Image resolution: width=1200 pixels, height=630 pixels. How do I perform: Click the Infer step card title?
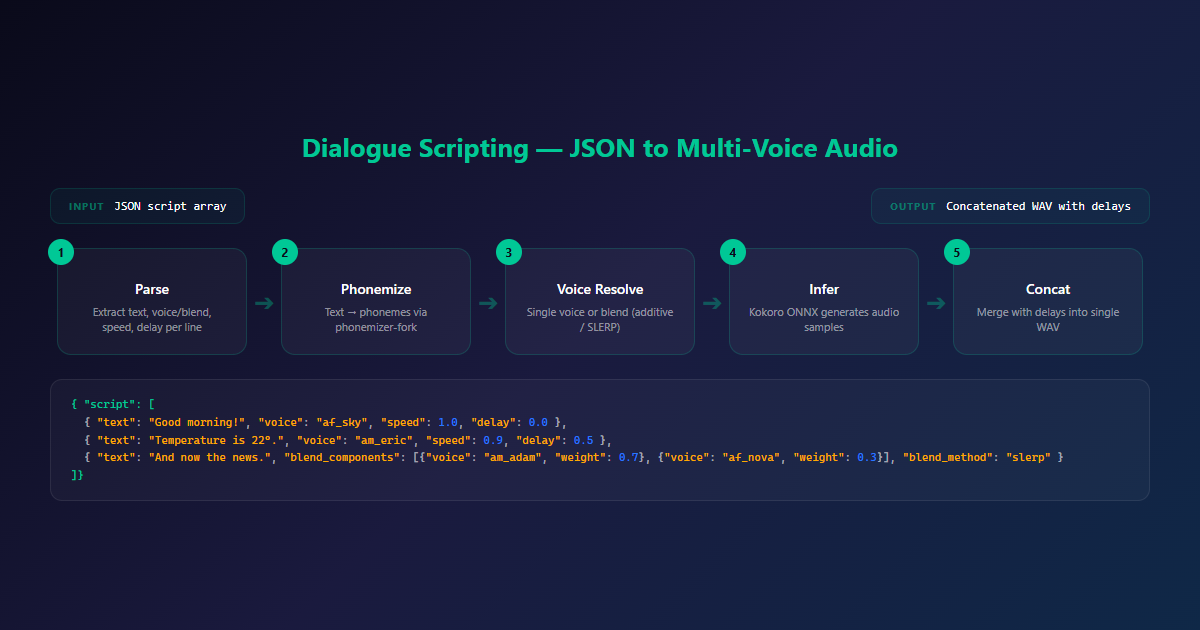coord(824,289)
